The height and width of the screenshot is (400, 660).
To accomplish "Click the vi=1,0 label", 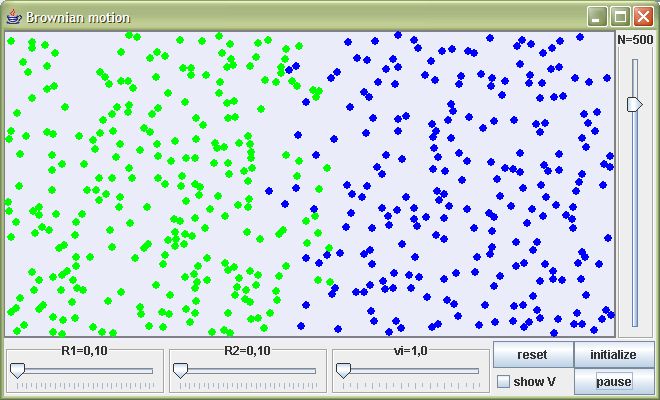I will coord(410,351).
